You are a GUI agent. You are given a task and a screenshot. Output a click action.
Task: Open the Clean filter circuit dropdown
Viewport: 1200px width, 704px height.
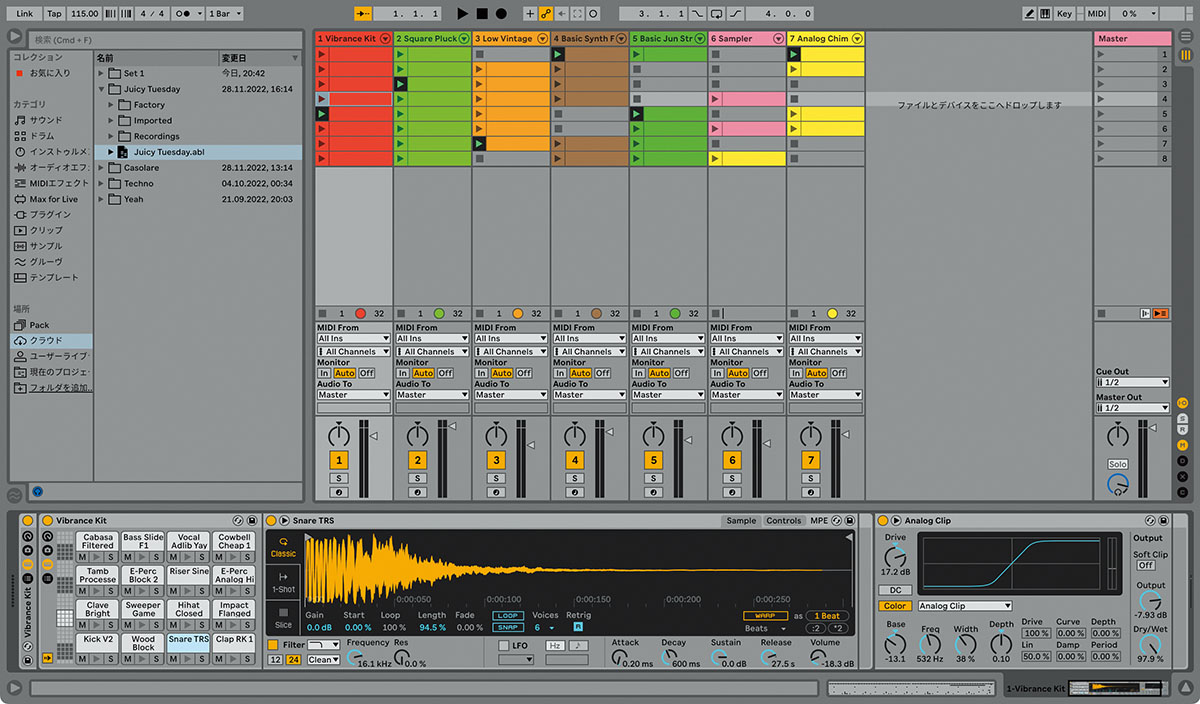pyautogui.click(x=323, y=660)
